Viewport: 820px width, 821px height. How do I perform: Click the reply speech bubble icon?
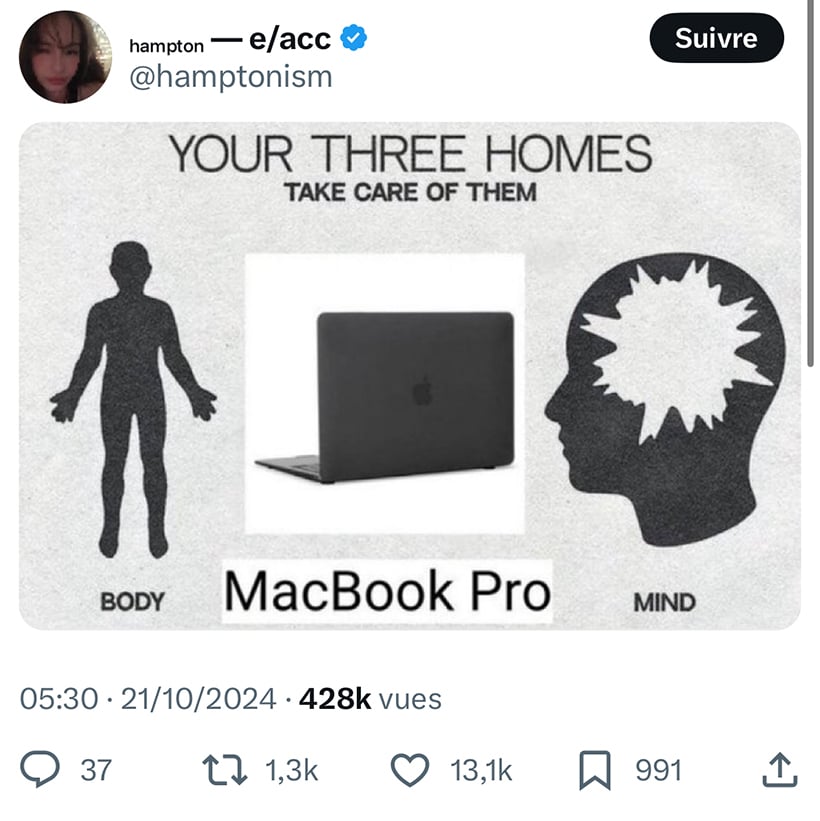pos(40,769)
